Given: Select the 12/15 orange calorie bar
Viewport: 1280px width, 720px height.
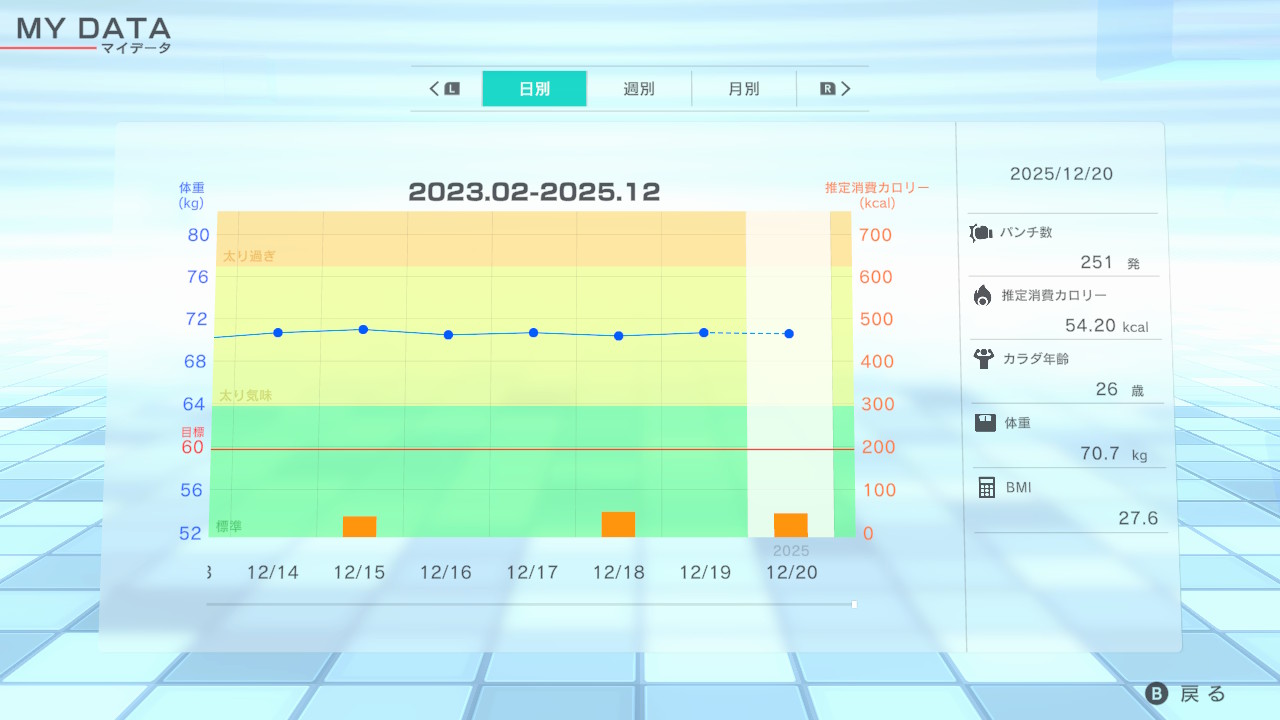Looking at the screenshot, I should click(x=359, y=527).
